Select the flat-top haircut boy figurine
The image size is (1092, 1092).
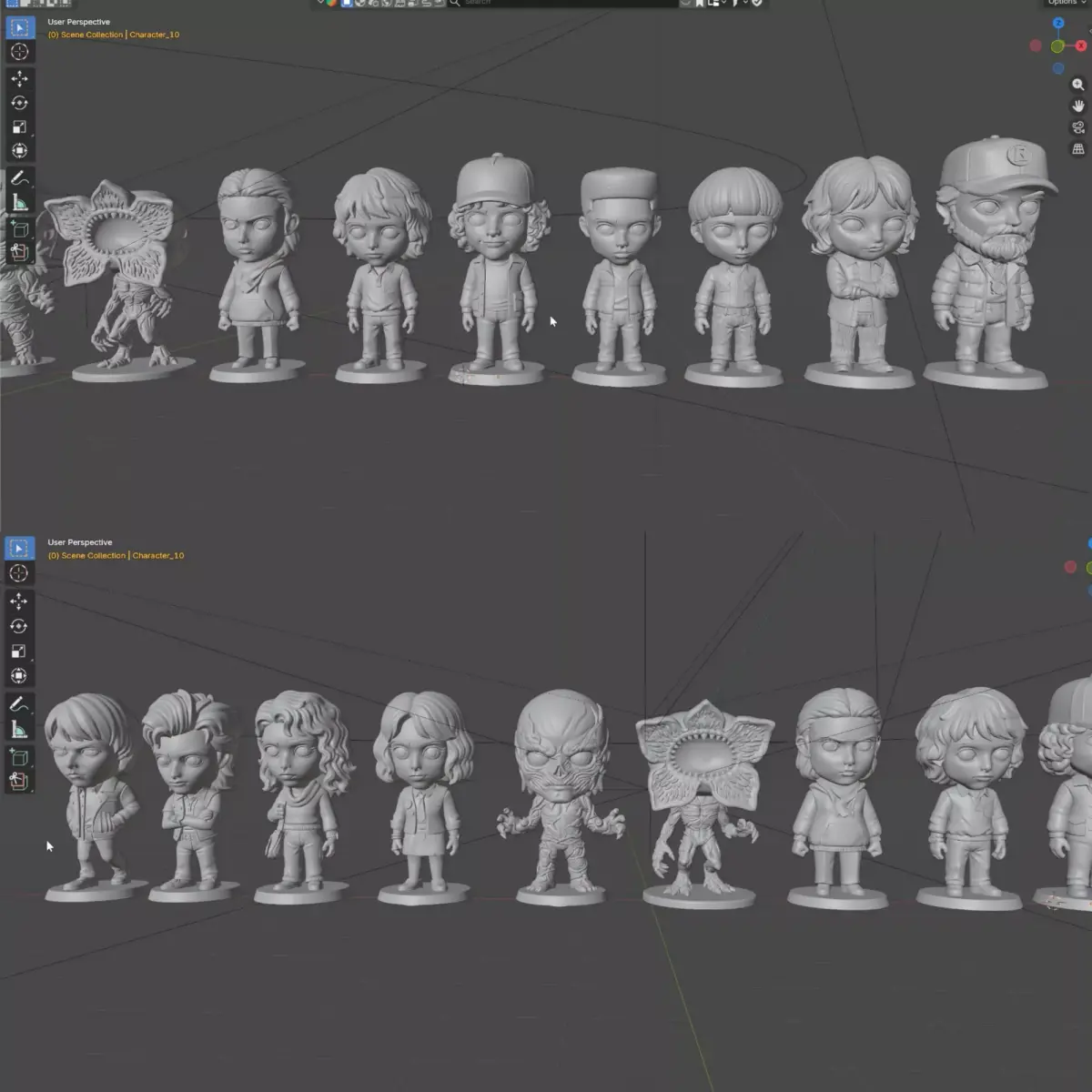pos(619,278)
